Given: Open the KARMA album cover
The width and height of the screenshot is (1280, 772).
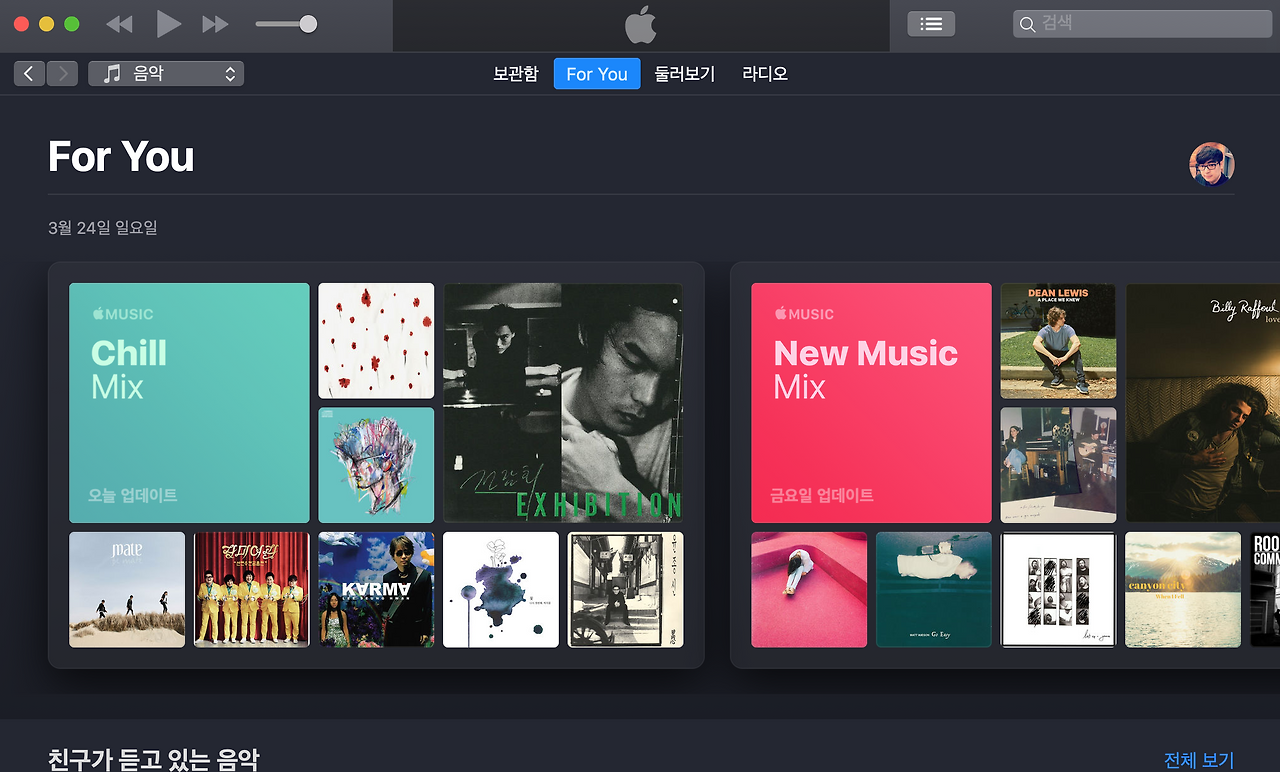Looking at the screenshot, I should point(376,590).
